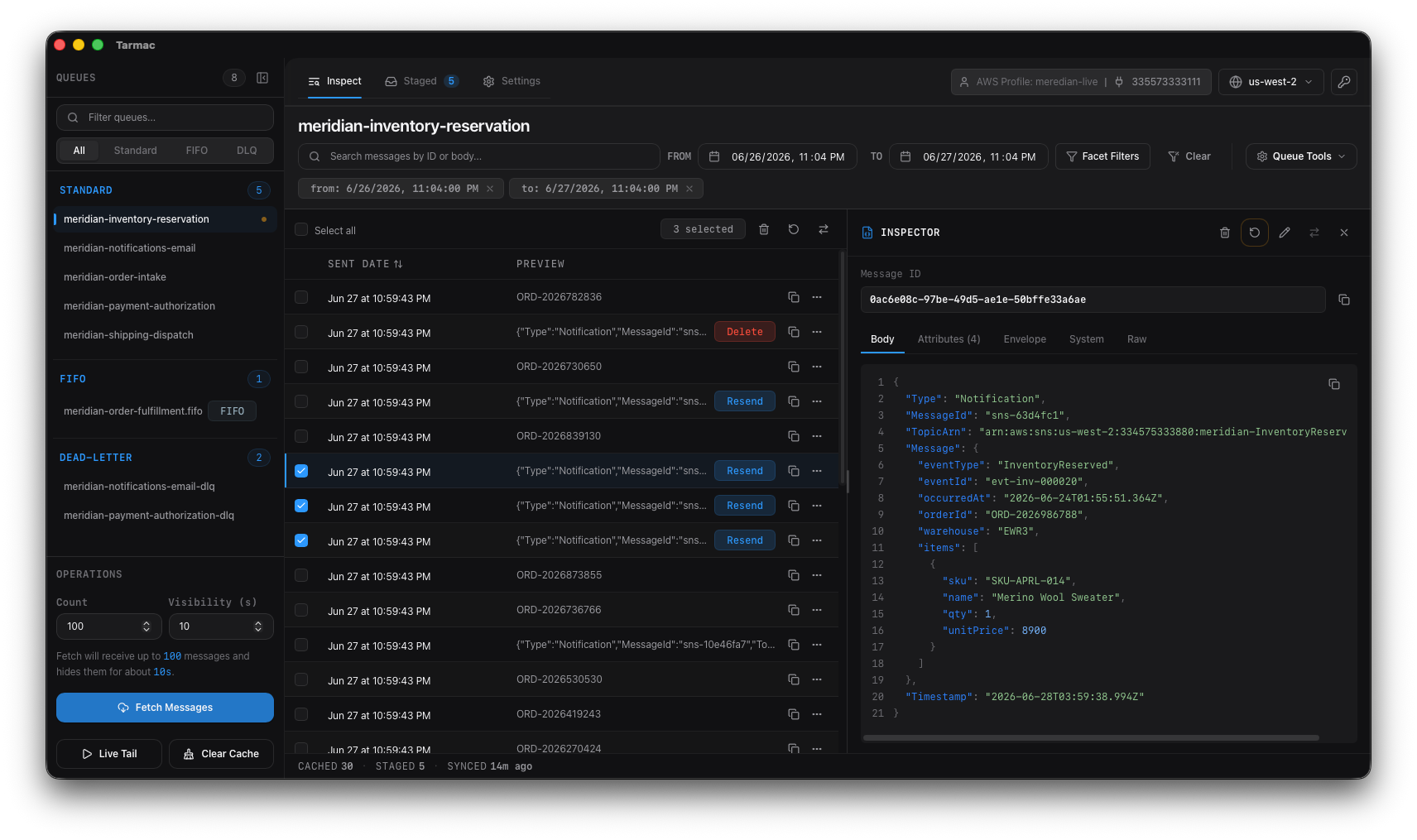The width and height of the screenshot is (1417, 840).
Task: Check the ORD-2026736766 row checkbox
Action: click(301, 610)
